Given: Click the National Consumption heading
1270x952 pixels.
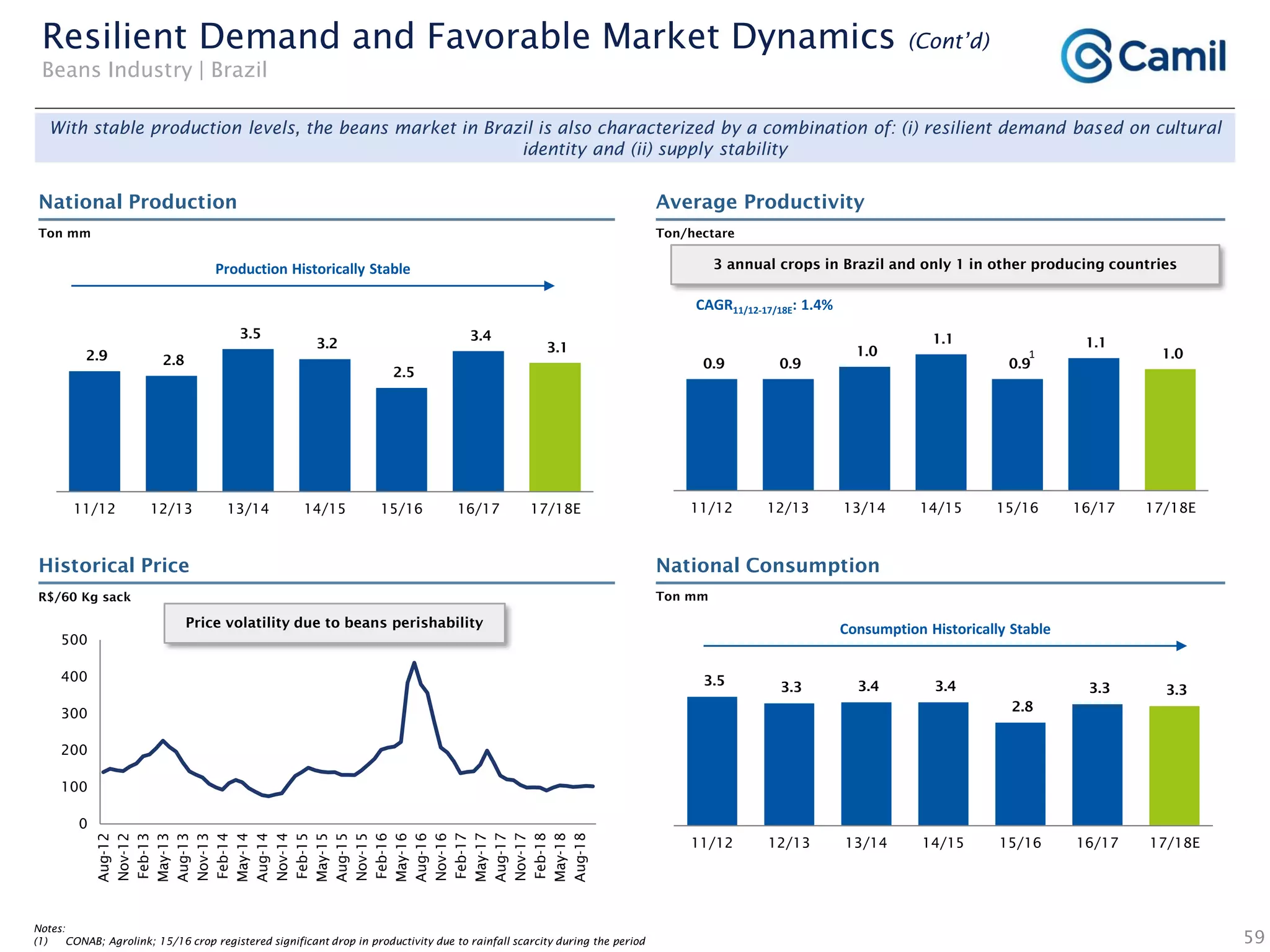Looking at the screenshot, I should (767, 565).
